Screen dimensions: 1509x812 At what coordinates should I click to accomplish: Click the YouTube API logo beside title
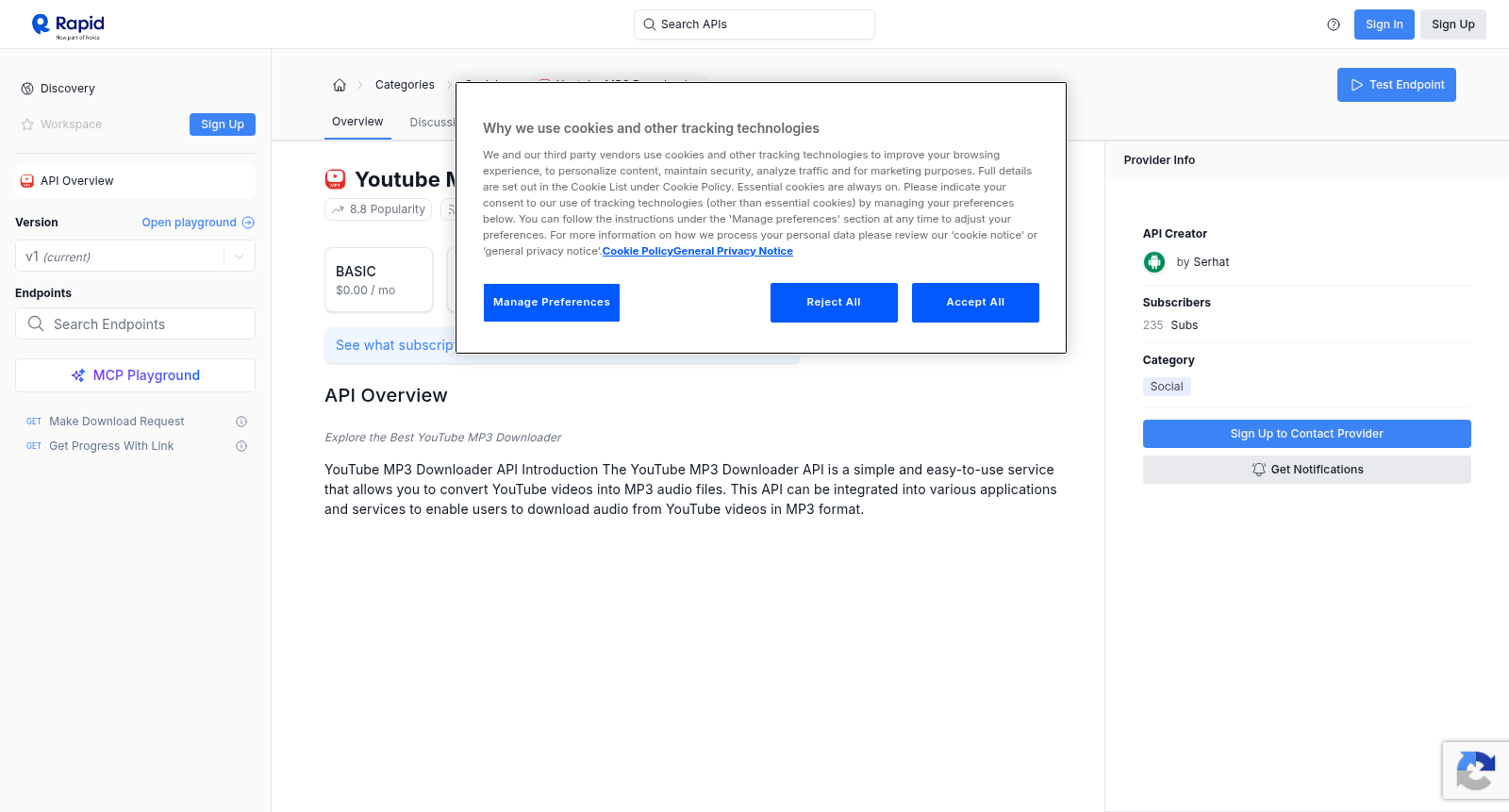(335, 179)
